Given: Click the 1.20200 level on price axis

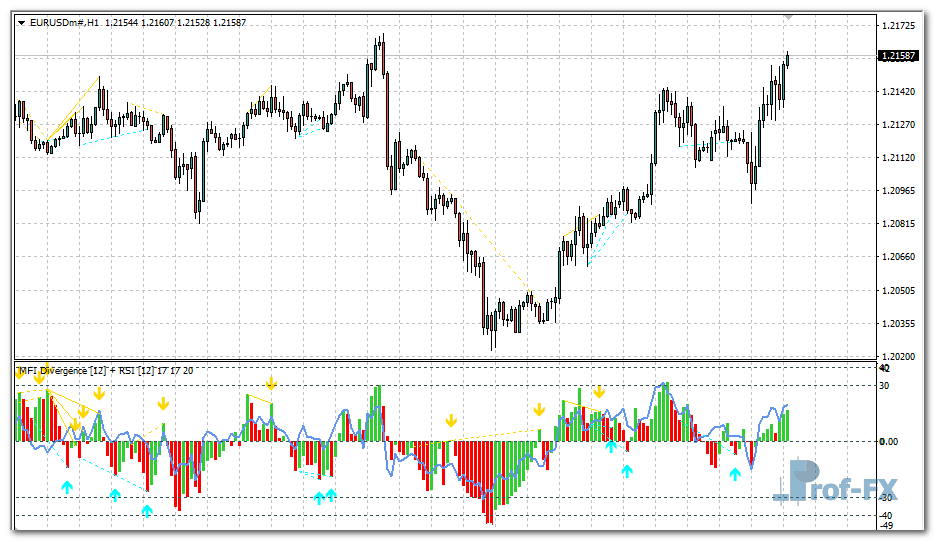Looking at the screenshot, I should pyautogui.click(x=897, y=356).
